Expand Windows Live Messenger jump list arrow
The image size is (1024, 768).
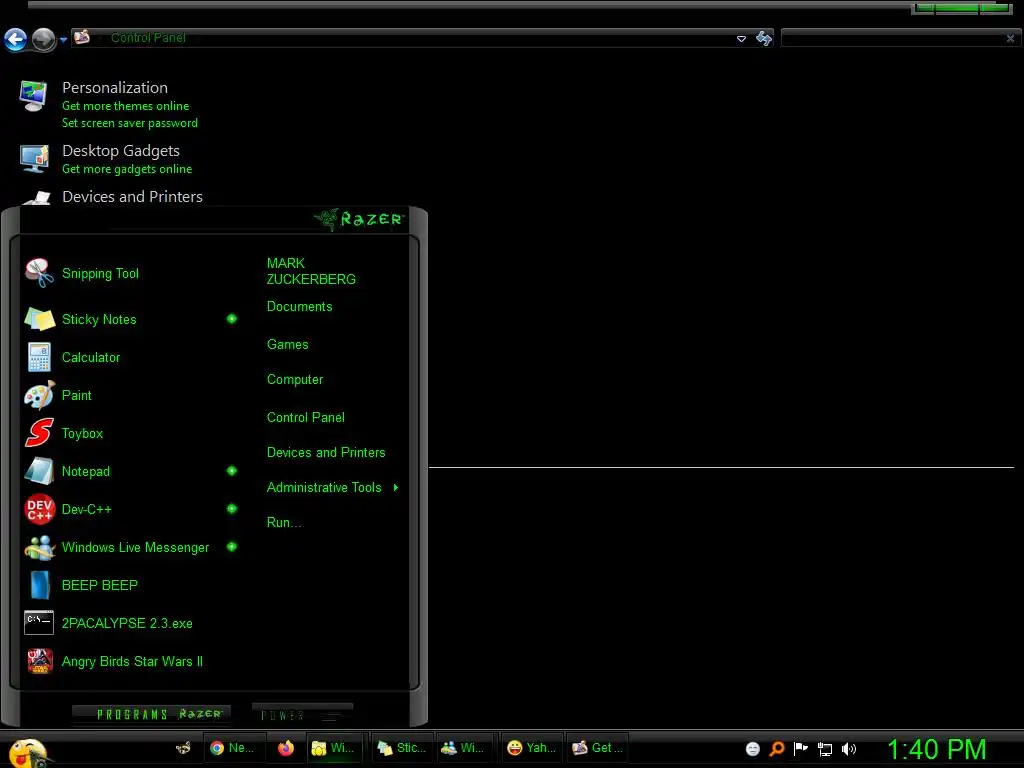pyautogui.click(x=232, y=547)
